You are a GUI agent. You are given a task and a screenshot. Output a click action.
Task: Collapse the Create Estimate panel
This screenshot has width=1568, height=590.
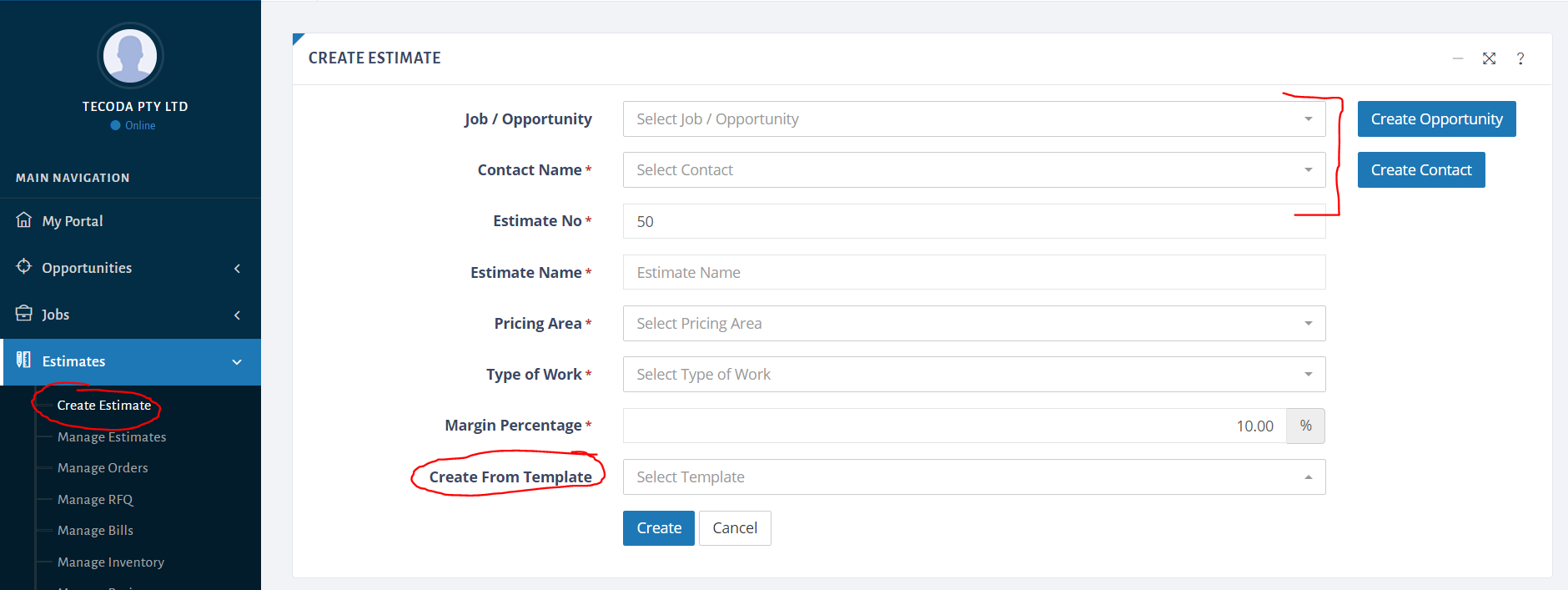[1458, 58]
